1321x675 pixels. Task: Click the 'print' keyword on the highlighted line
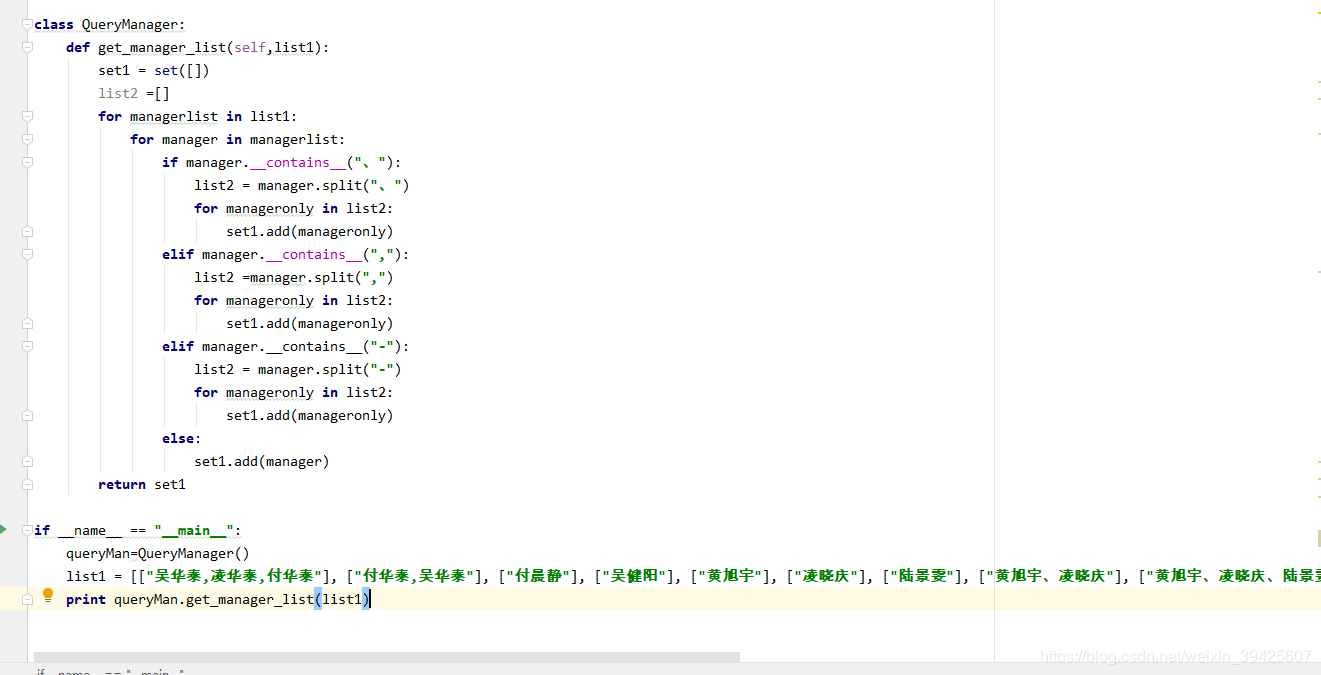(x=86, y=599)
